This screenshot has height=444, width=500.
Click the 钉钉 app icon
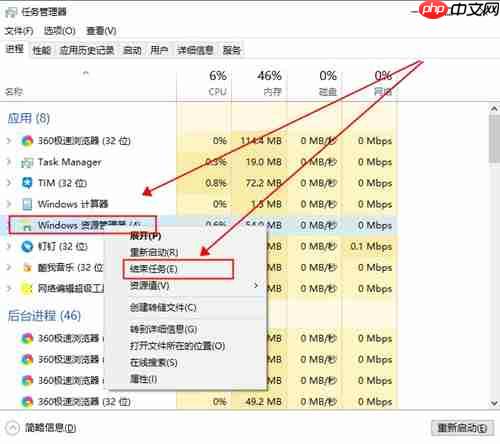(27, 246)
